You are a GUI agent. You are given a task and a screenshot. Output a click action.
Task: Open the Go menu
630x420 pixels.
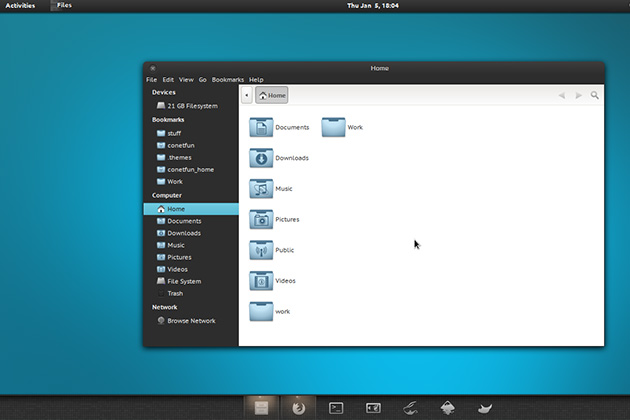[202, 80]
